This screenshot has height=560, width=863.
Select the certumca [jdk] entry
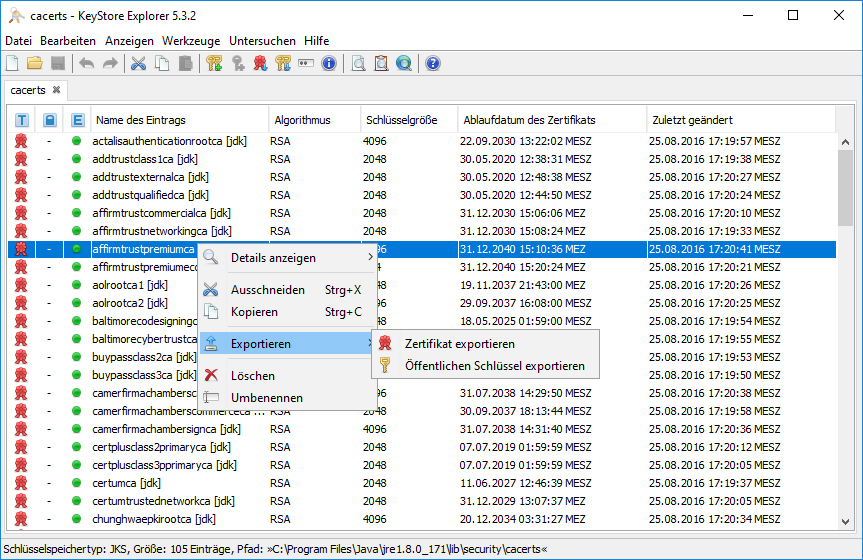[126, 483]
